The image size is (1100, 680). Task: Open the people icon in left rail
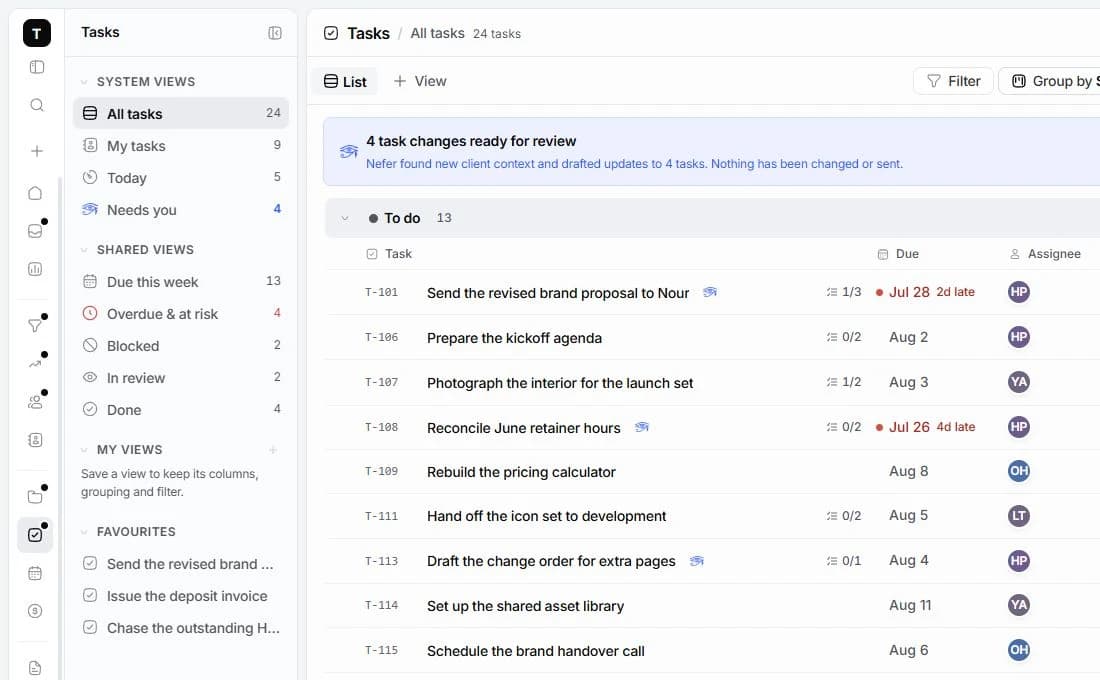[35, 402]
